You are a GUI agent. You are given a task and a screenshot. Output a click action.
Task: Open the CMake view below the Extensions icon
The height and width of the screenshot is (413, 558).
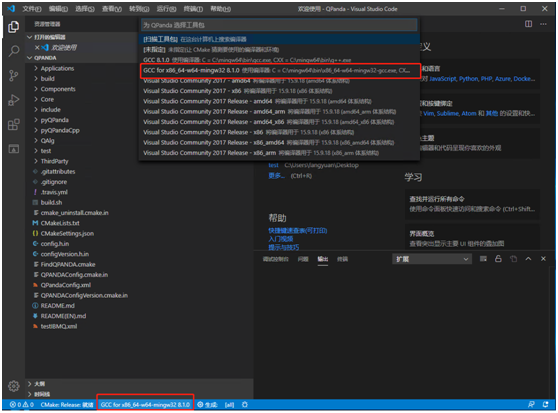pyautogui.click(x=14, y=149)
